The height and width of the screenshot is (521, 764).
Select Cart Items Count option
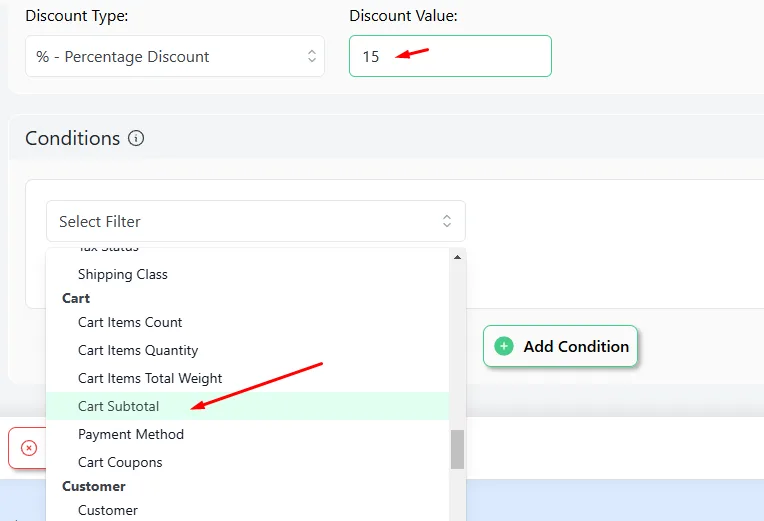coord(248,322)
